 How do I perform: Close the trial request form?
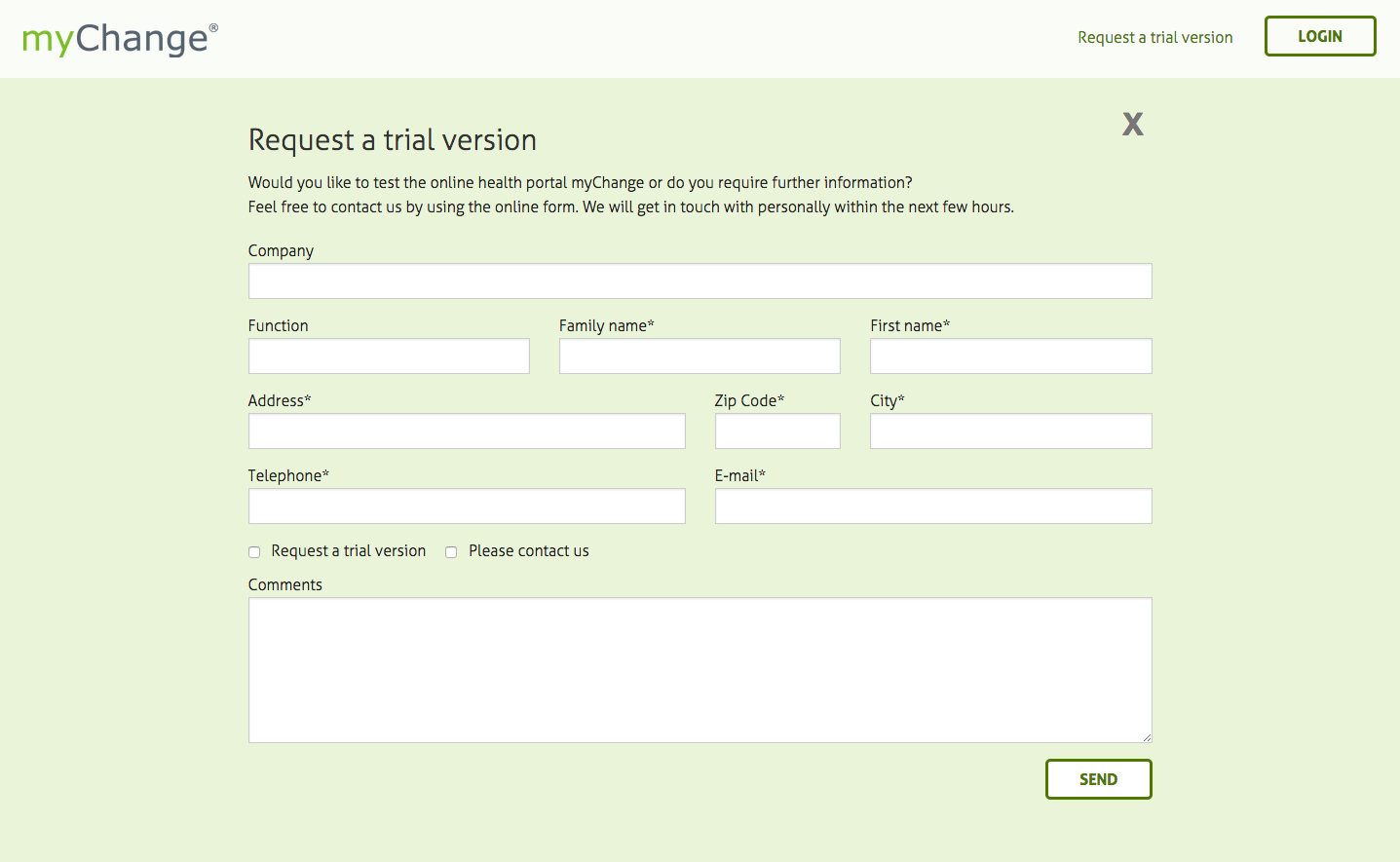tap(1132, 124)
